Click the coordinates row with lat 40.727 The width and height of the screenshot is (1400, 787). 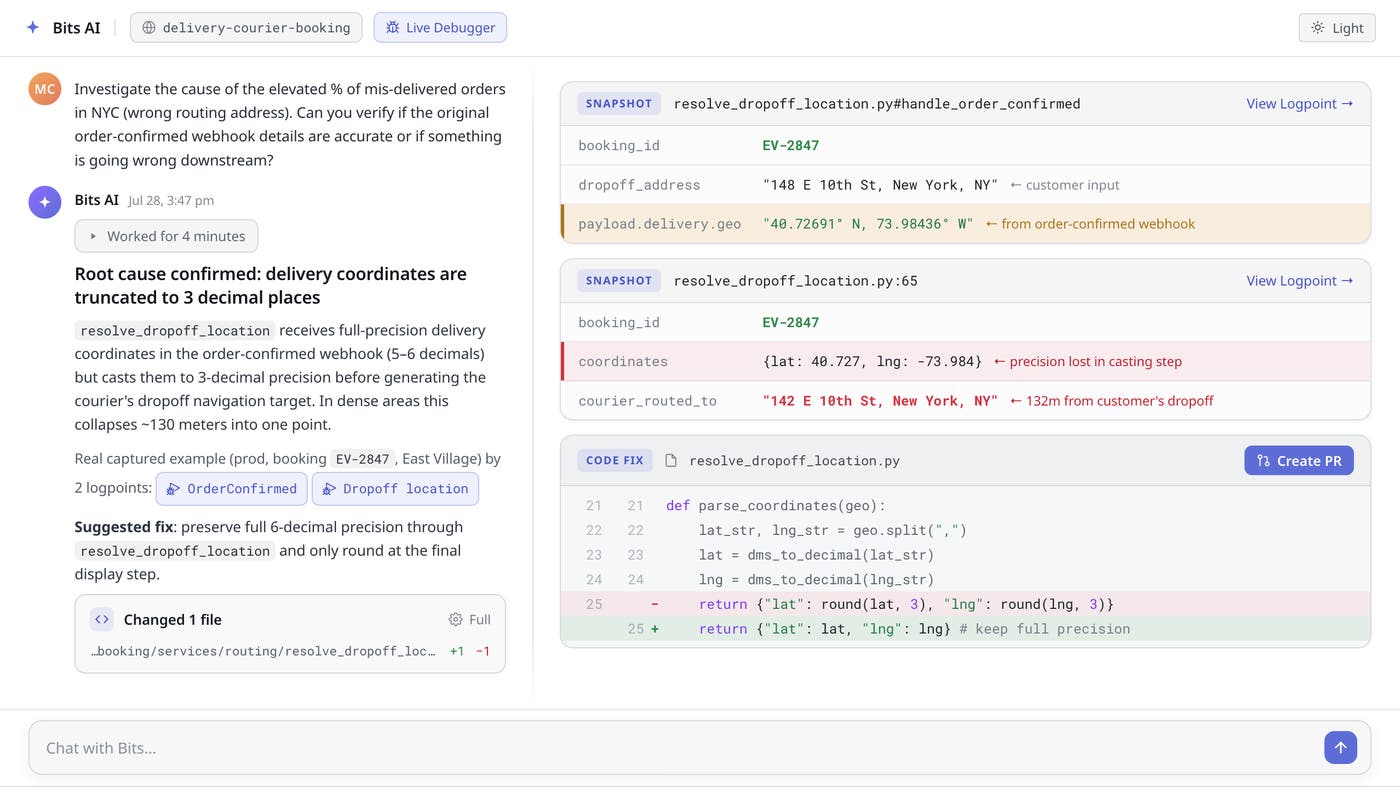coord(965,361)
